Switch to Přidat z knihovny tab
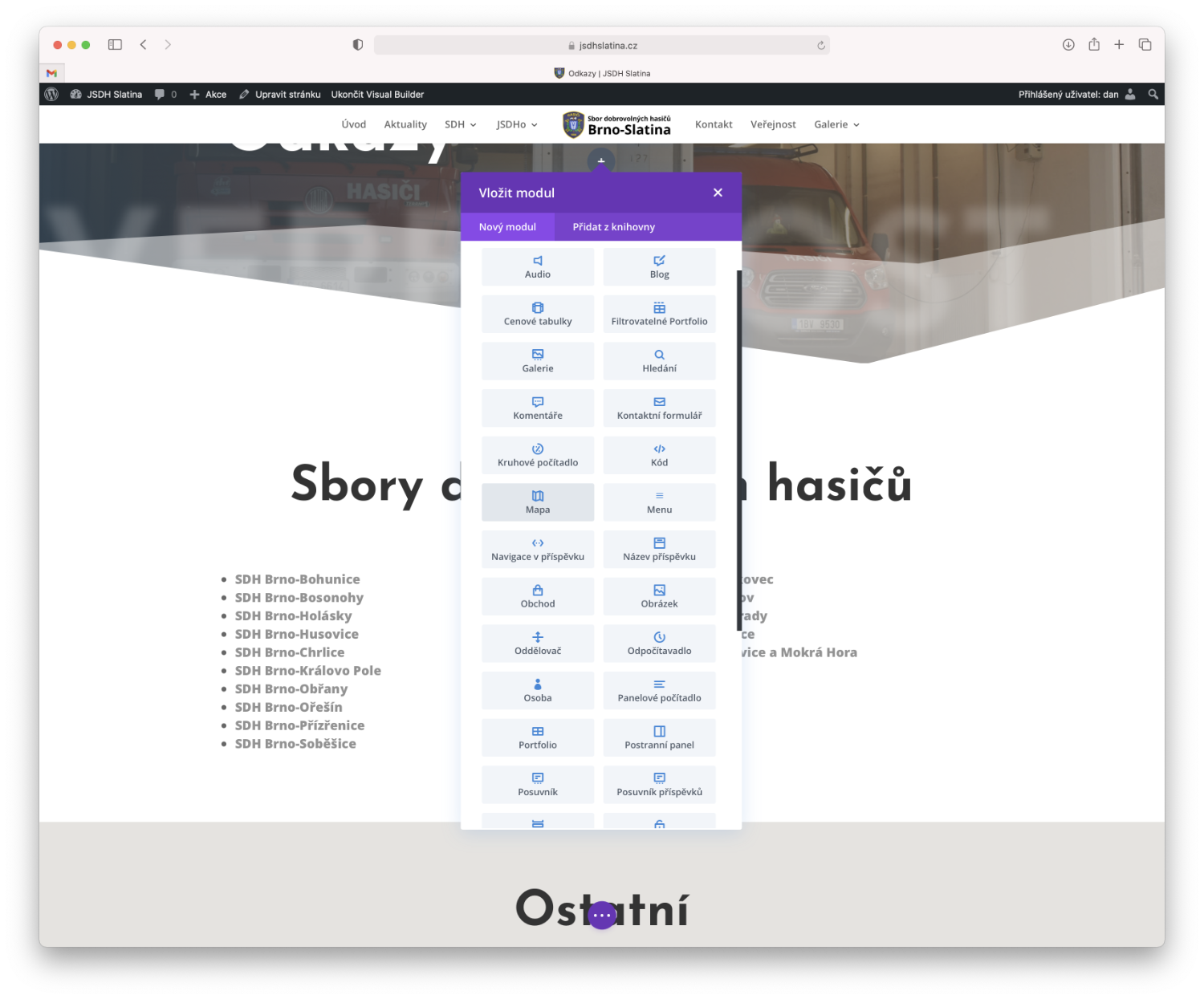Viewport: 1204px width, 999px height. point(613,227)
